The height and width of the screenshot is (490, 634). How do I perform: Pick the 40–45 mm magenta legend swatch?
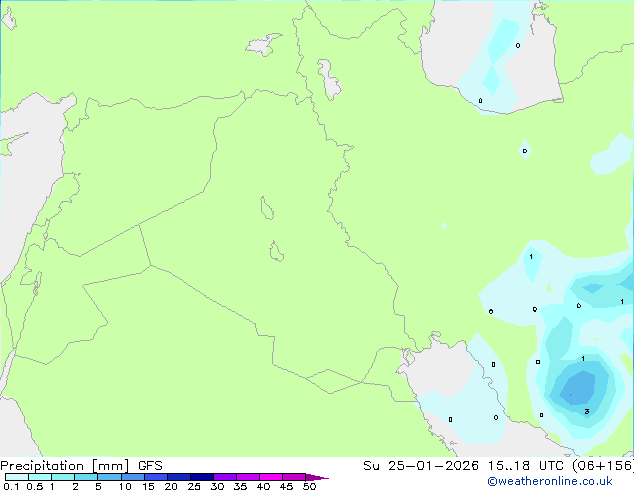coord(271,477)
